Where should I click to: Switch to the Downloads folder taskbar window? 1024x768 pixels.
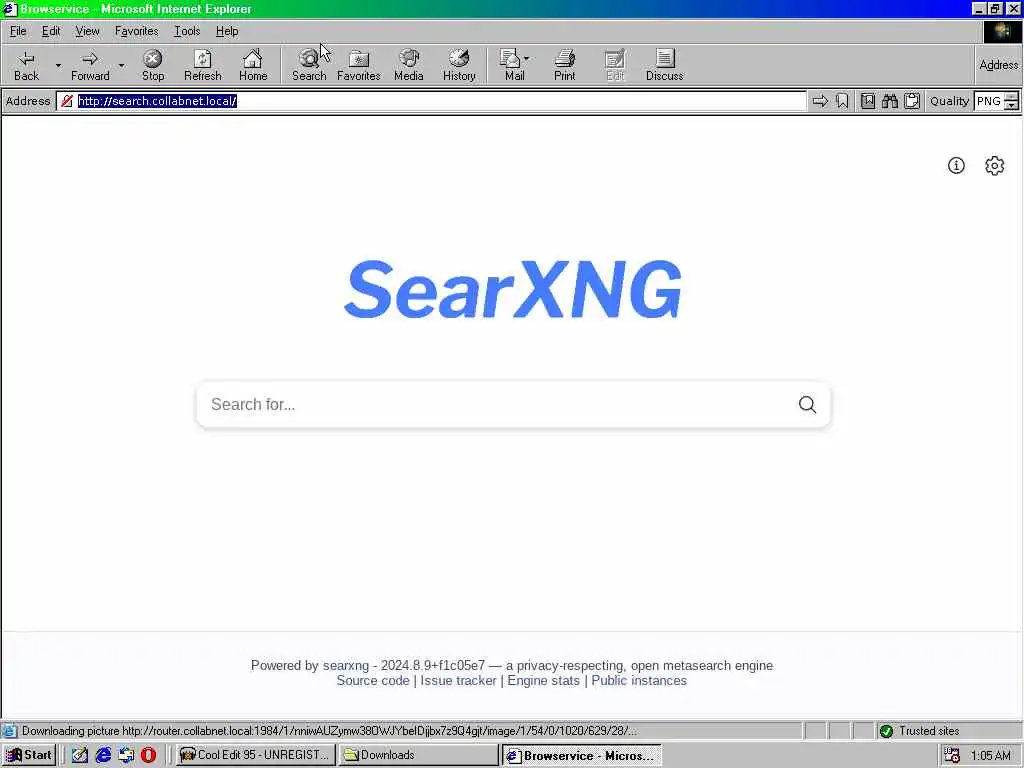[x=418, y=755]
